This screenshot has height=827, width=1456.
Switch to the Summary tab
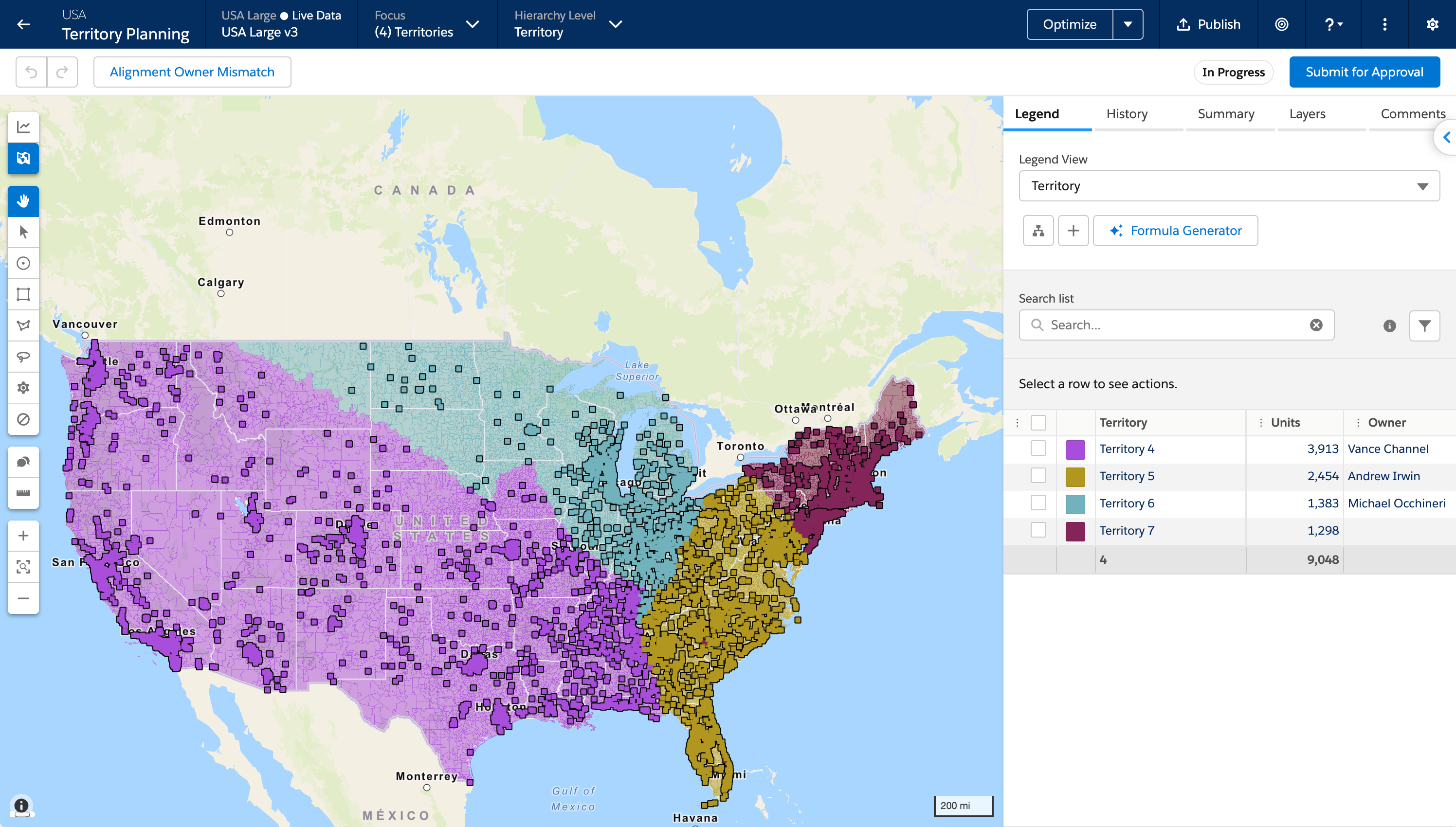point(1225,114)
